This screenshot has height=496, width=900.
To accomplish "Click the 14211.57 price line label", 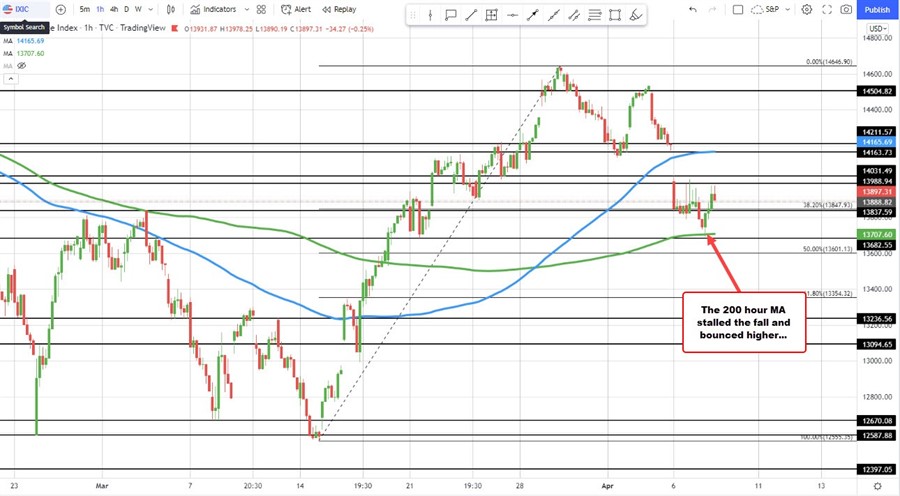I will pyautogui.click(x=876, y=132).
